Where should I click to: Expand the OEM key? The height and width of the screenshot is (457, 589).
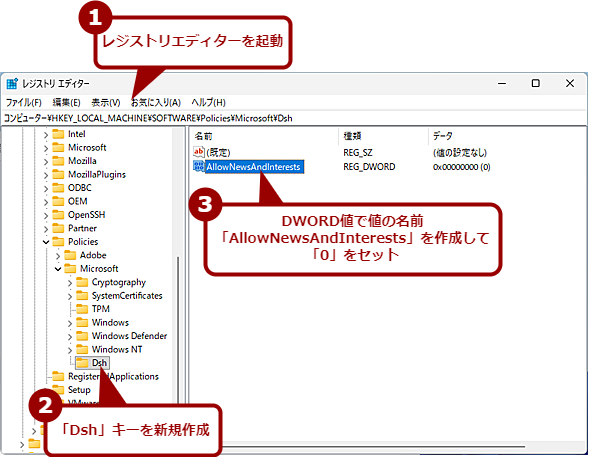(46, 202)
